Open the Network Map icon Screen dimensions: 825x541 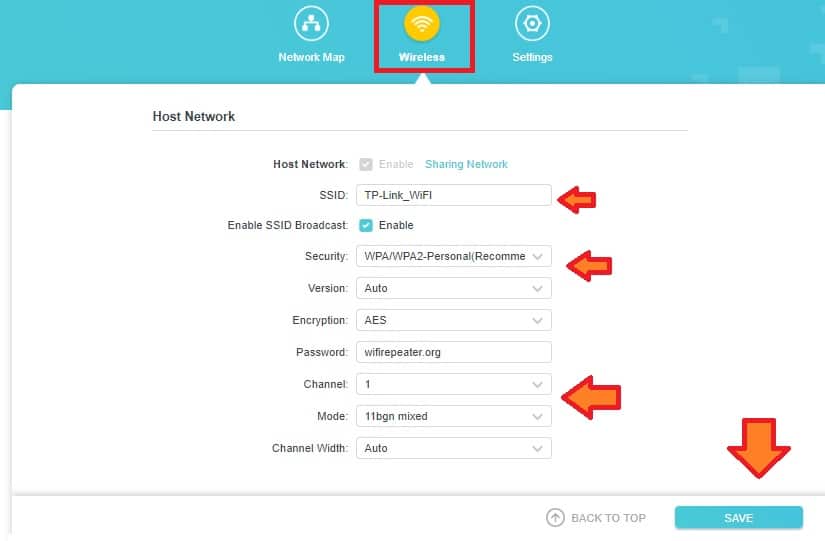[311, 24]
